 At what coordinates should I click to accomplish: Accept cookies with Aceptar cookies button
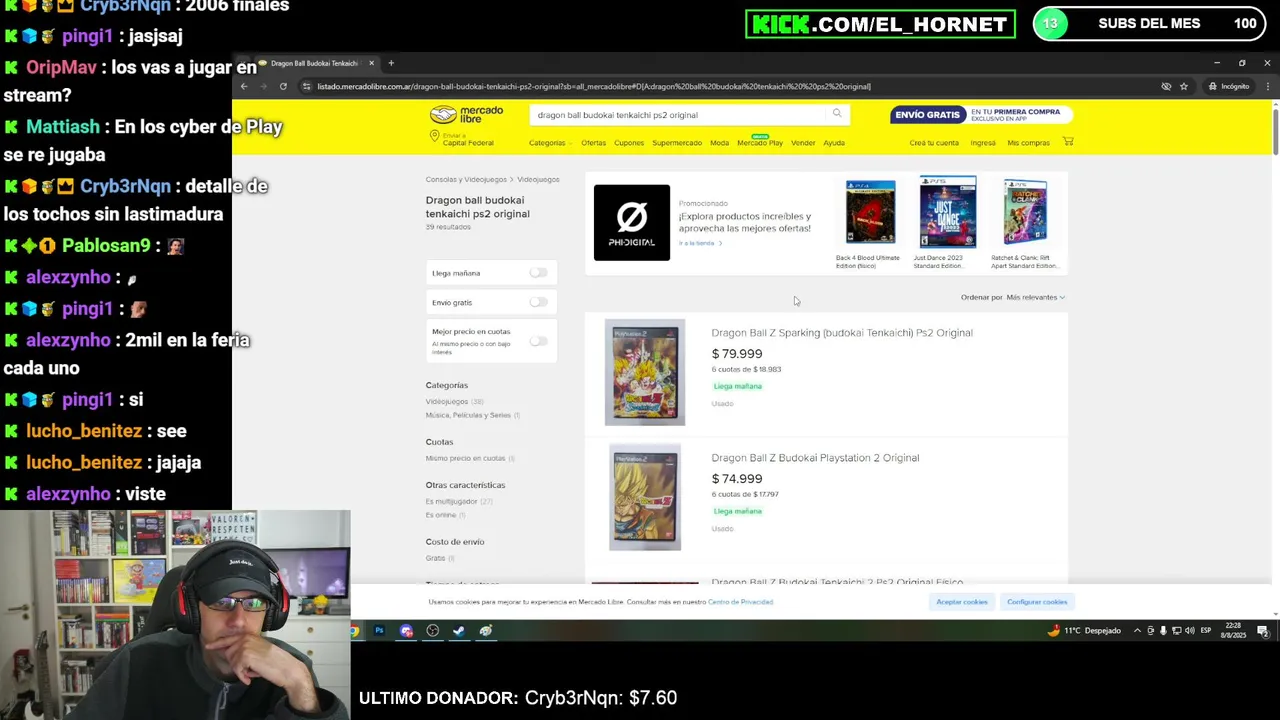962,602
